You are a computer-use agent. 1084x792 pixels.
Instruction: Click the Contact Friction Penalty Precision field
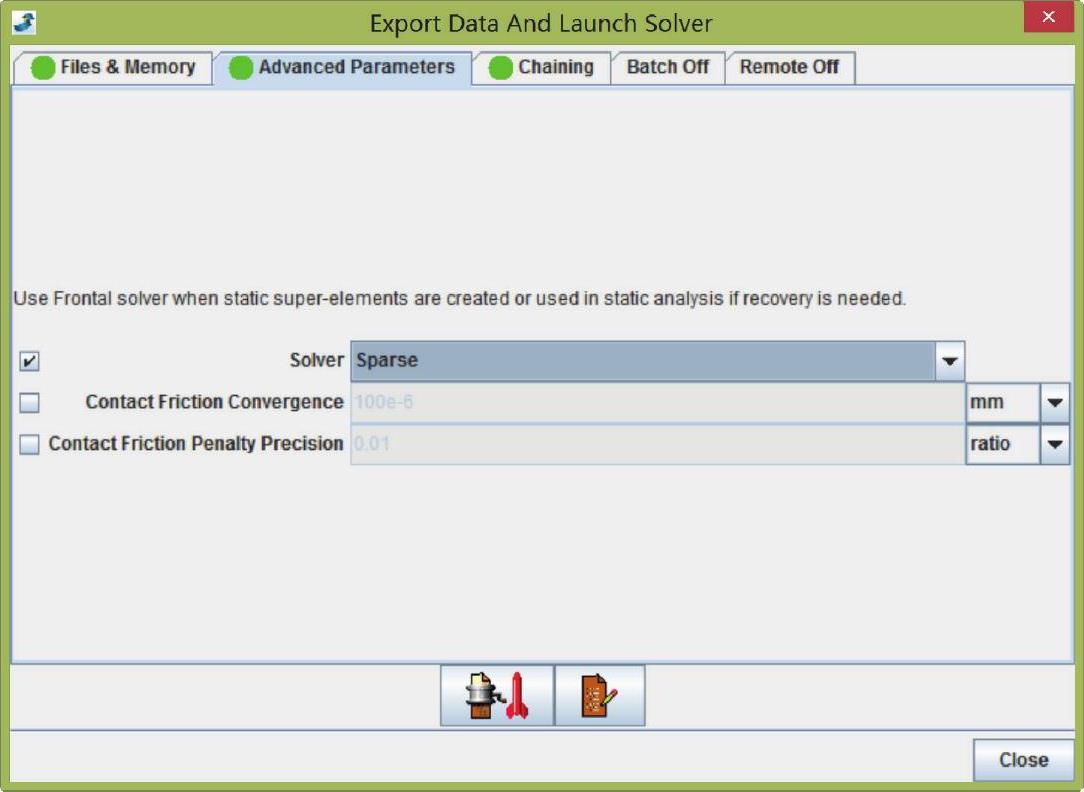pyautogui.click(x=656, y=445)
